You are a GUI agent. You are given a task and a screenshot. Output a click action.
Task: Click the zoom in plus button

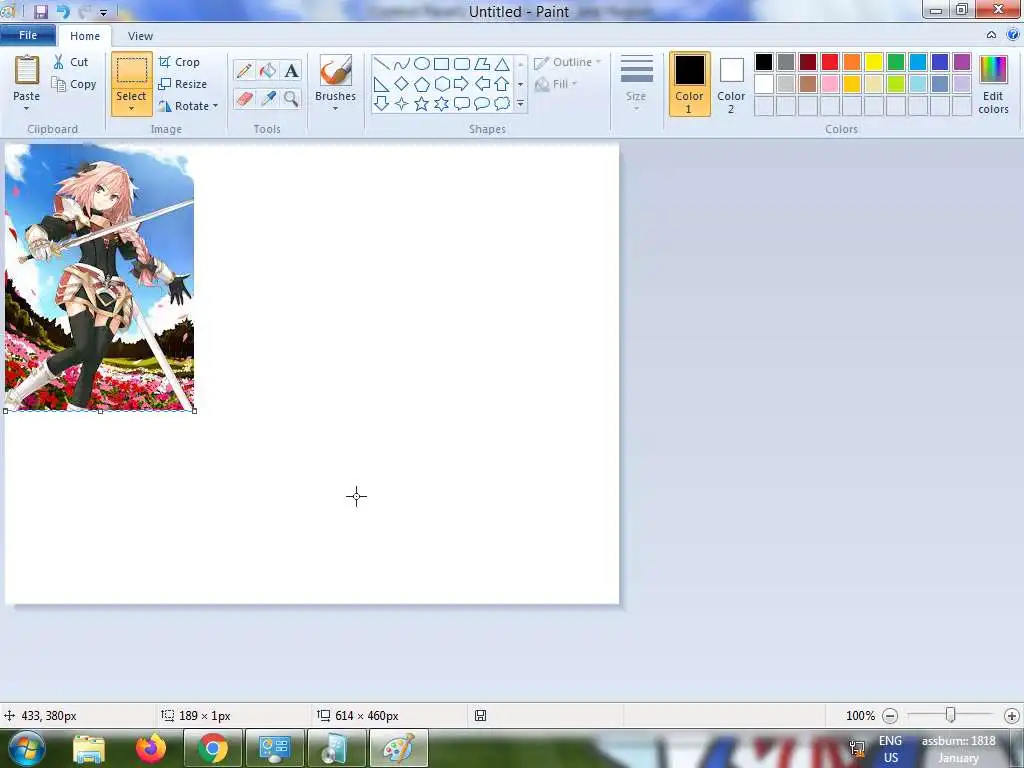(1012, 716)
